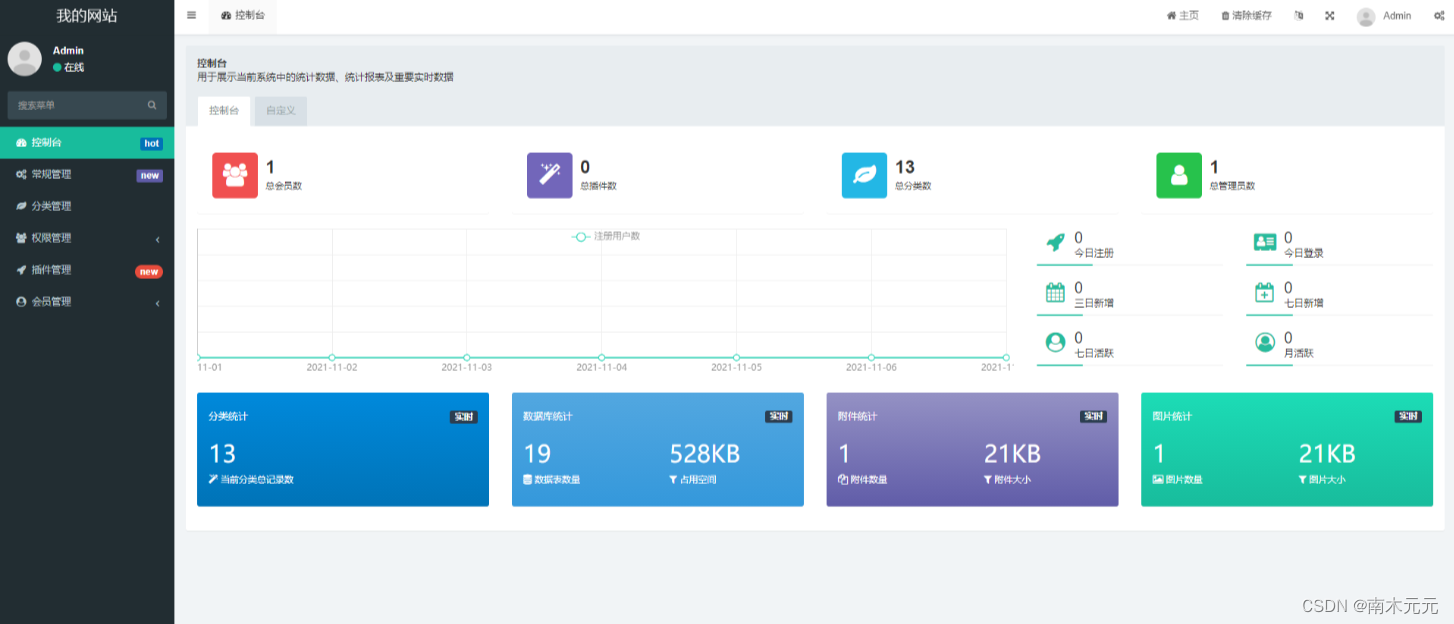Toggle fullscreen with the expand arrows icon
1454x624 pixels.
1330,16
